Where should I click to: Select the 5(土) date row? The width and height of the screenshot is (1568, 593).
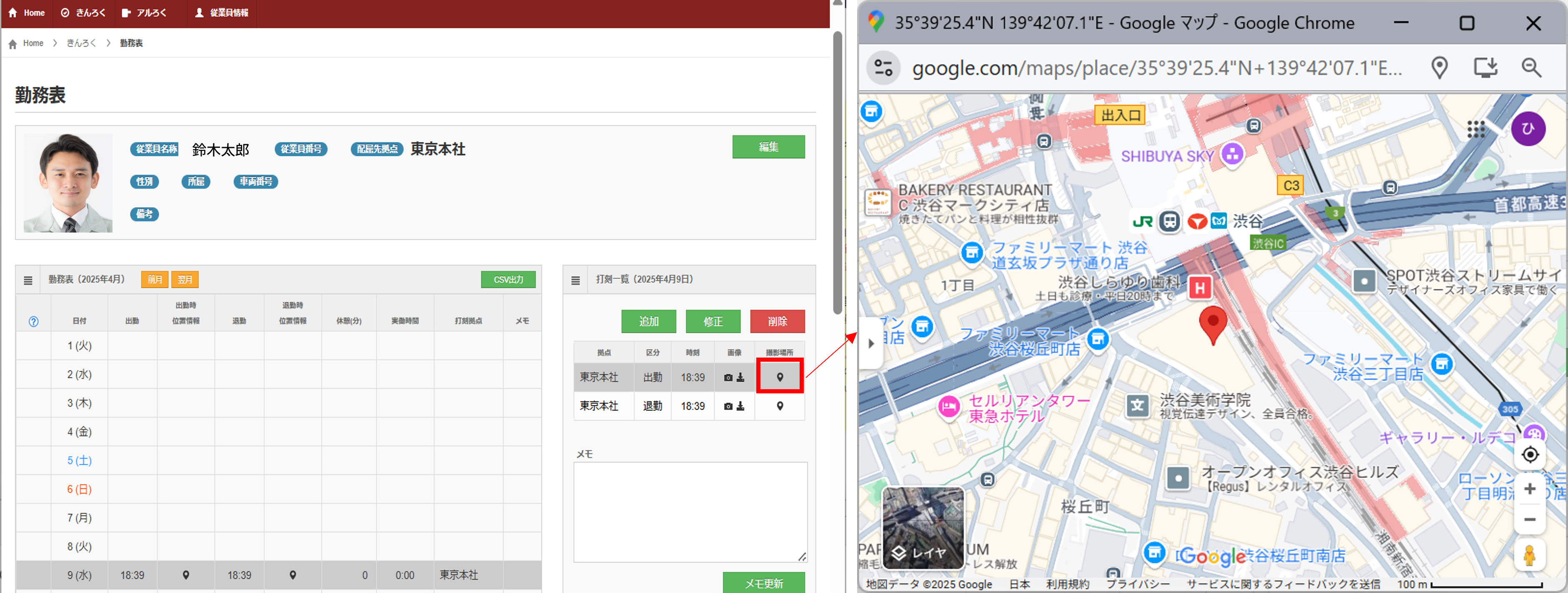pyautogui.click(x=79, y=461)
